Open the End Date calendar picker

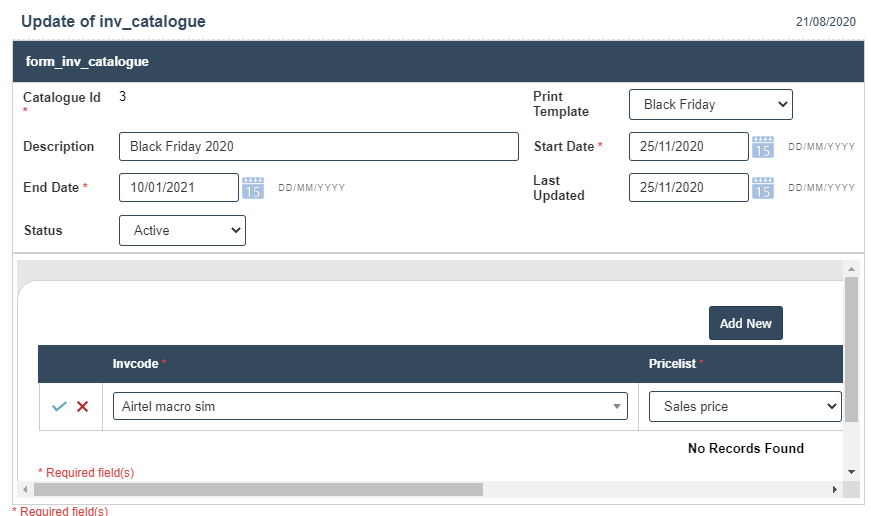click(x=253, y=187)
